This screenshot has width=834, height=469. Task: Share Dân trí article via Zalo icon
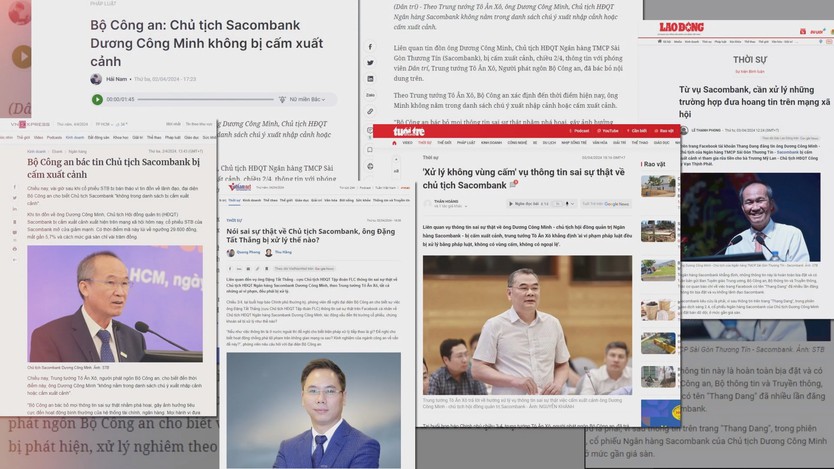click(x=370, y=95)
